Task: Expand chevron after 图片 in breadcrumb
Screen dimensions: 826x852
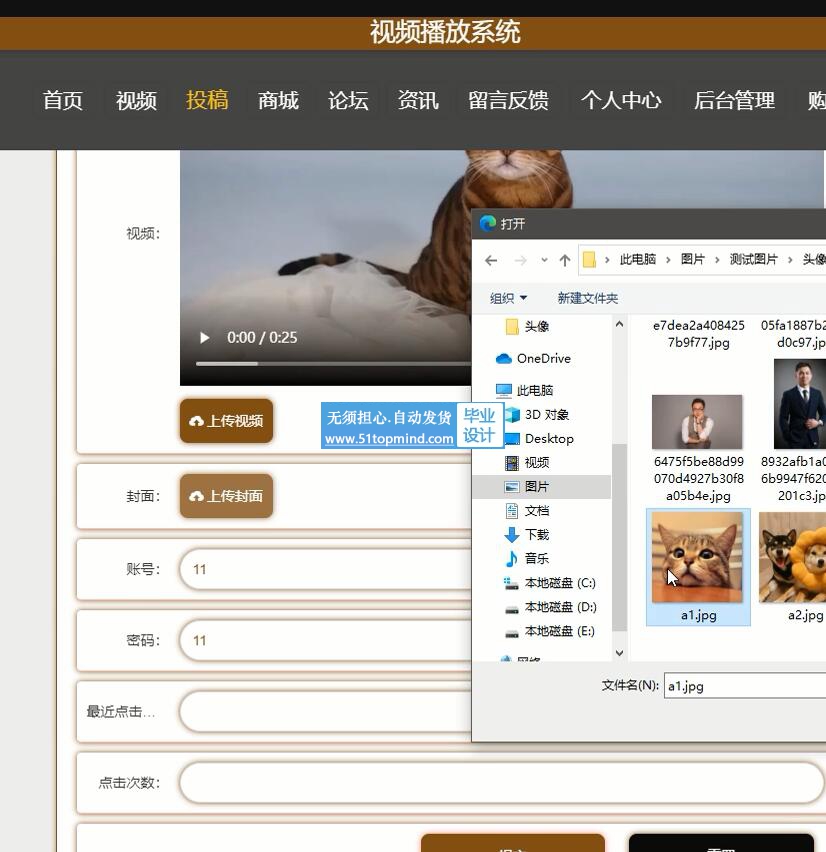Action: pos(717,260)
